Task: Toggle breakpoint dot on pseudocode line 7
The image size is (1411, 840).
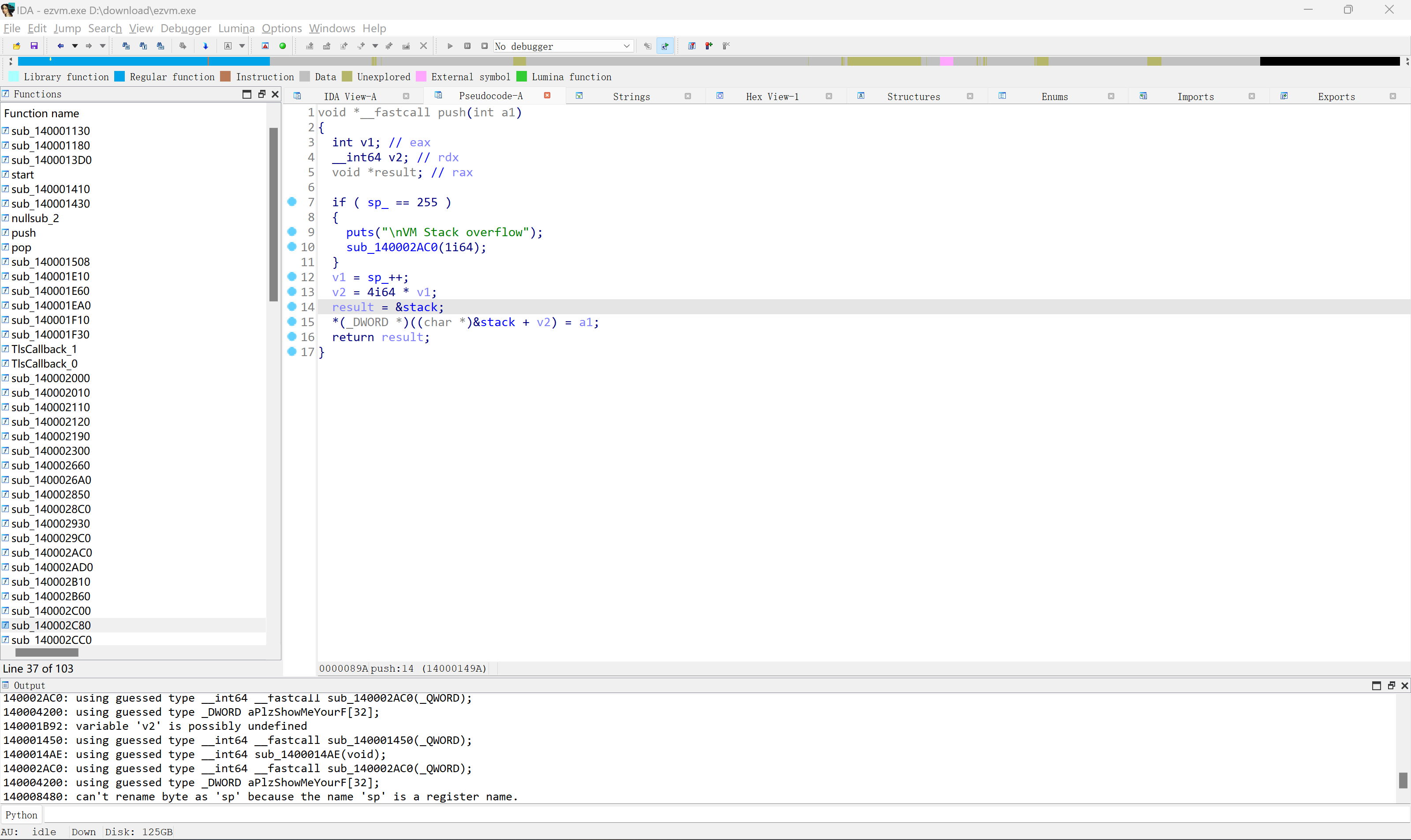Action: tap(292, 201)
